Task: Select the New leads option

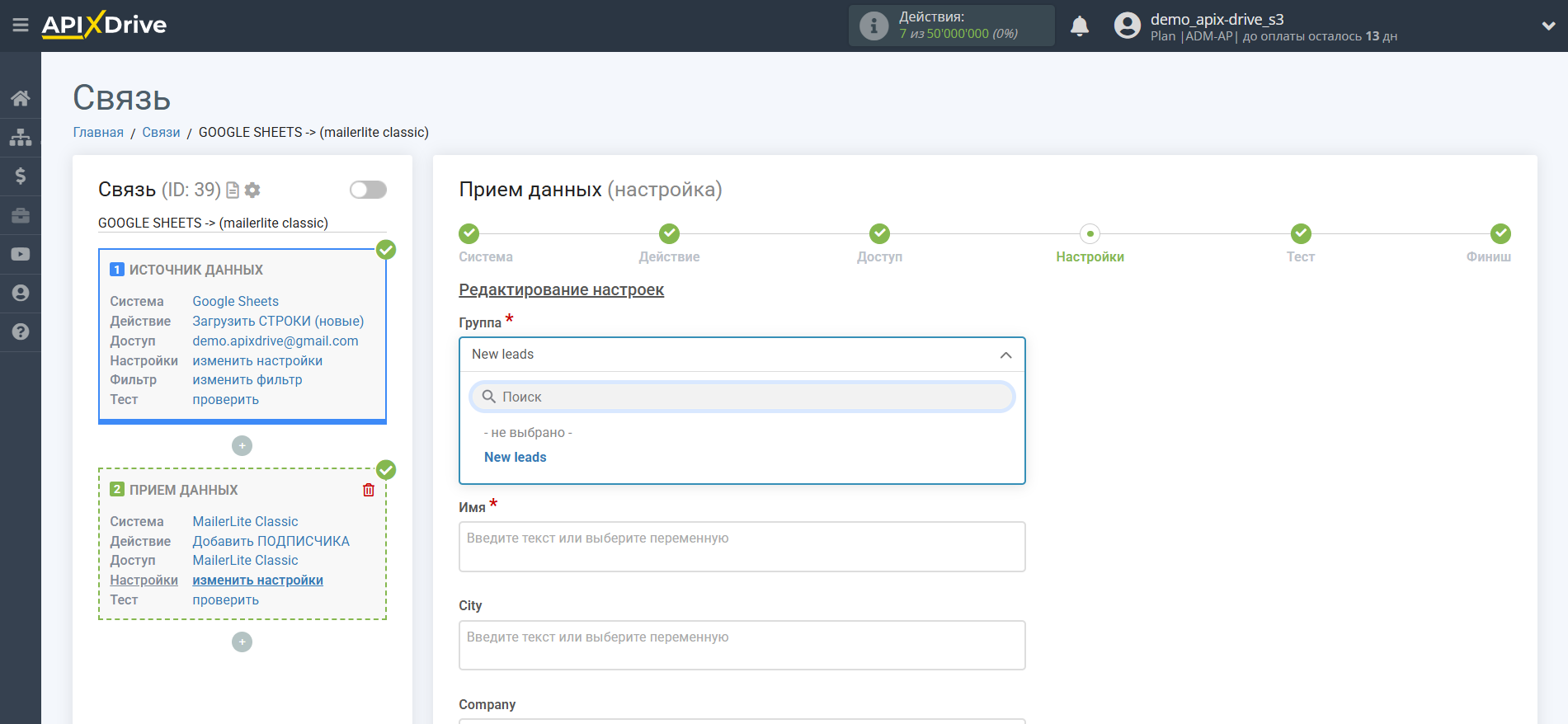Action: point(516,458)
